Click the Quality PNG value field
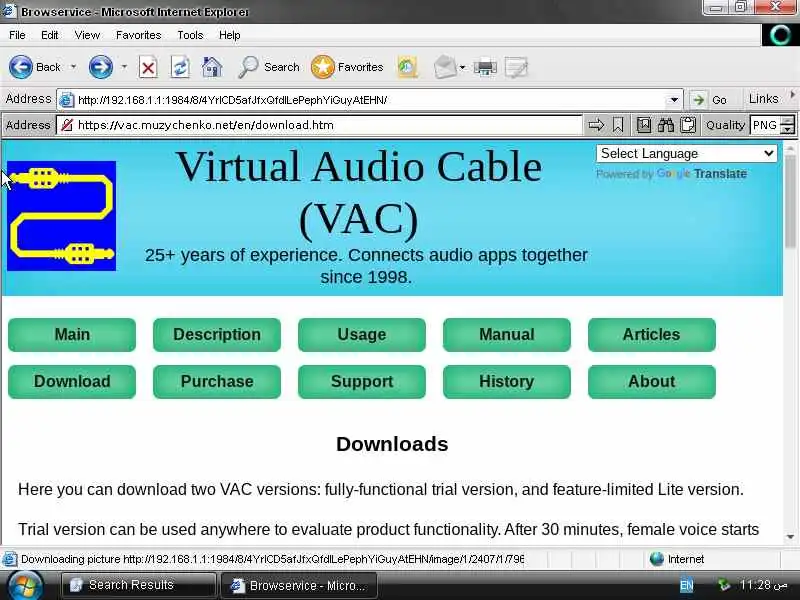Screen dimensions: 800x600 [765, 125]
